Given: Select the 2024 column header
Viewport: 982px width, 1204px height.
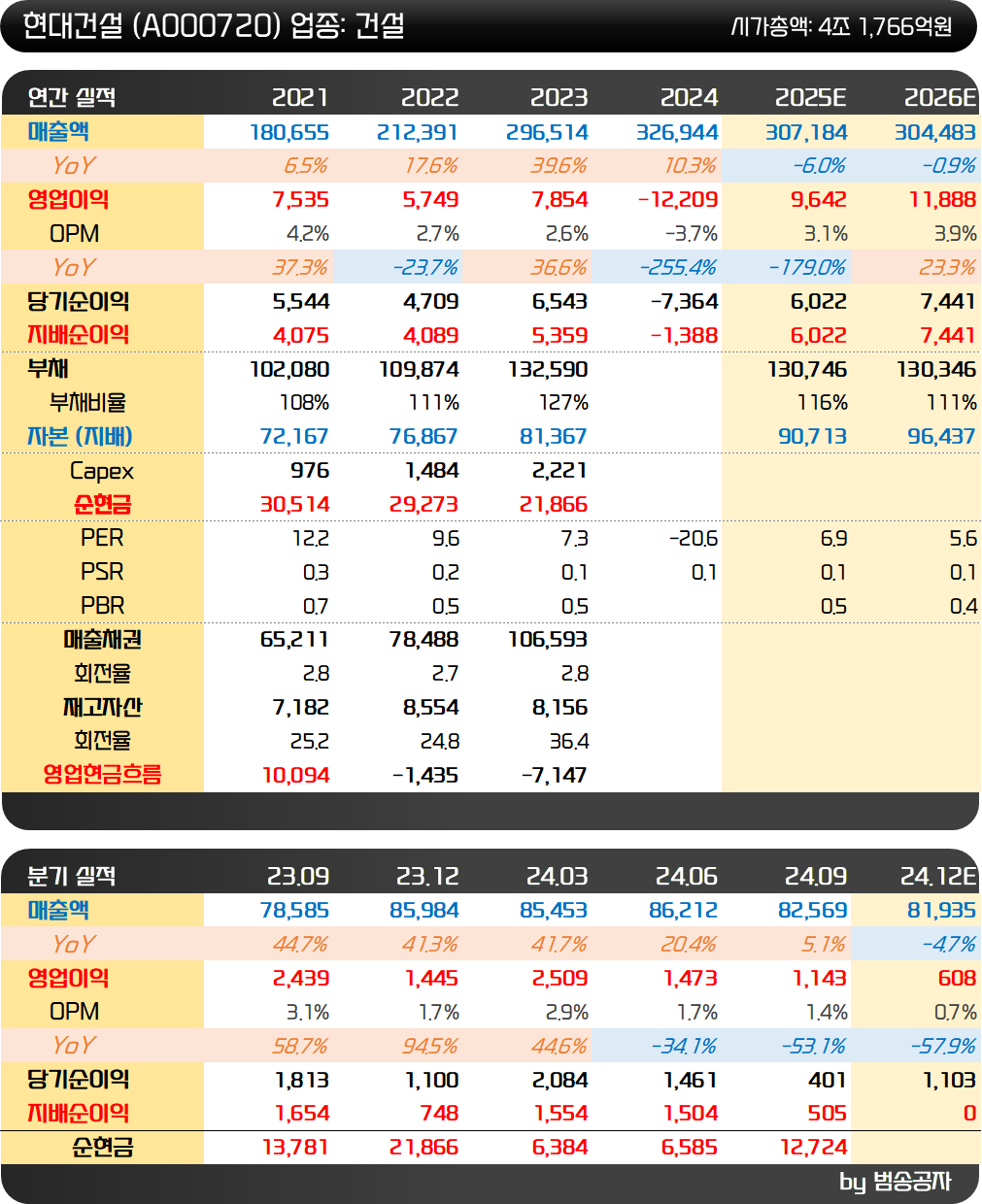Looking at the screenshot, I should [689, 97].
